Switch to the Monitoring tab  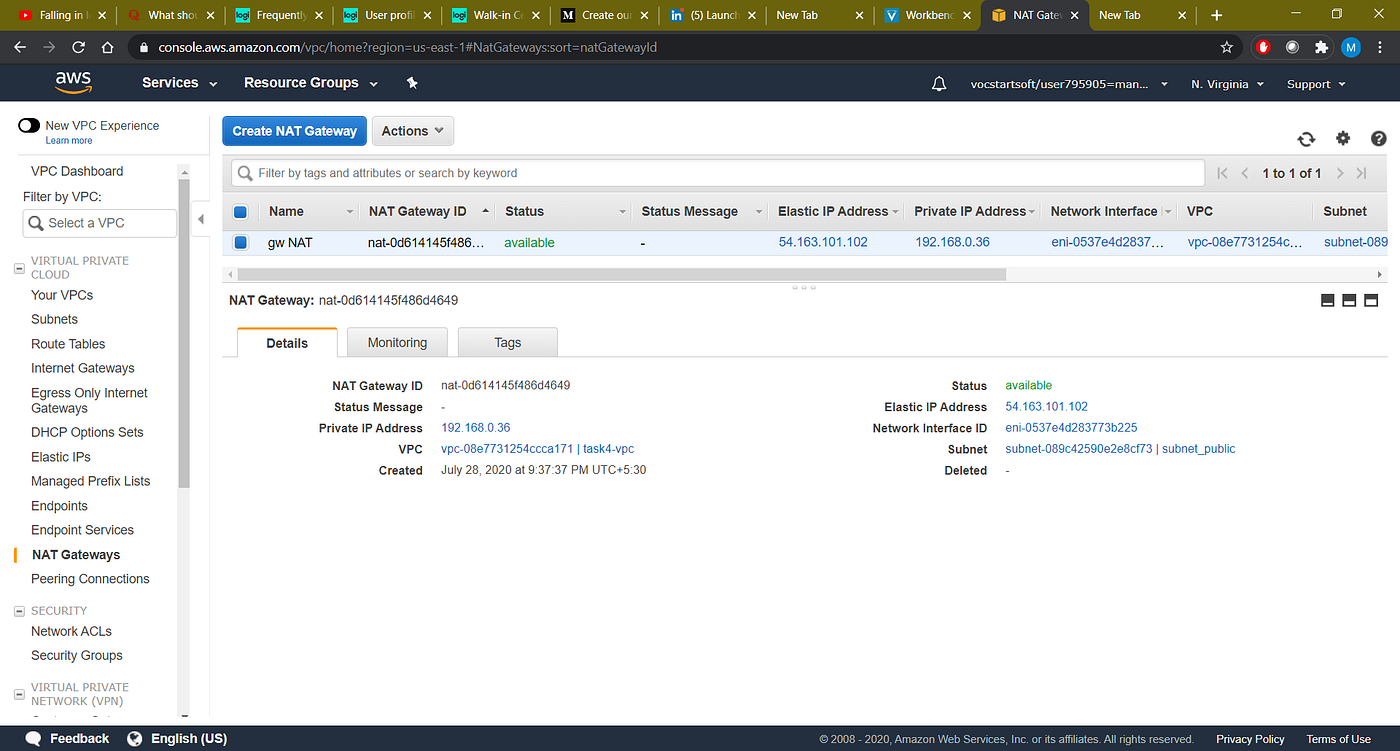click(x=397, y=342)
